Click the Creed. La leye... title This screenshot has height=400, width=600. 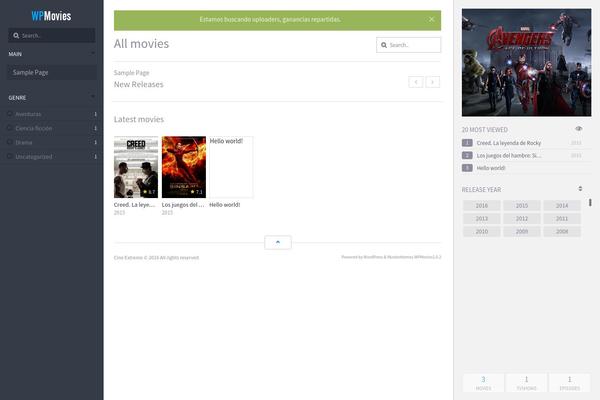(134, 205)
